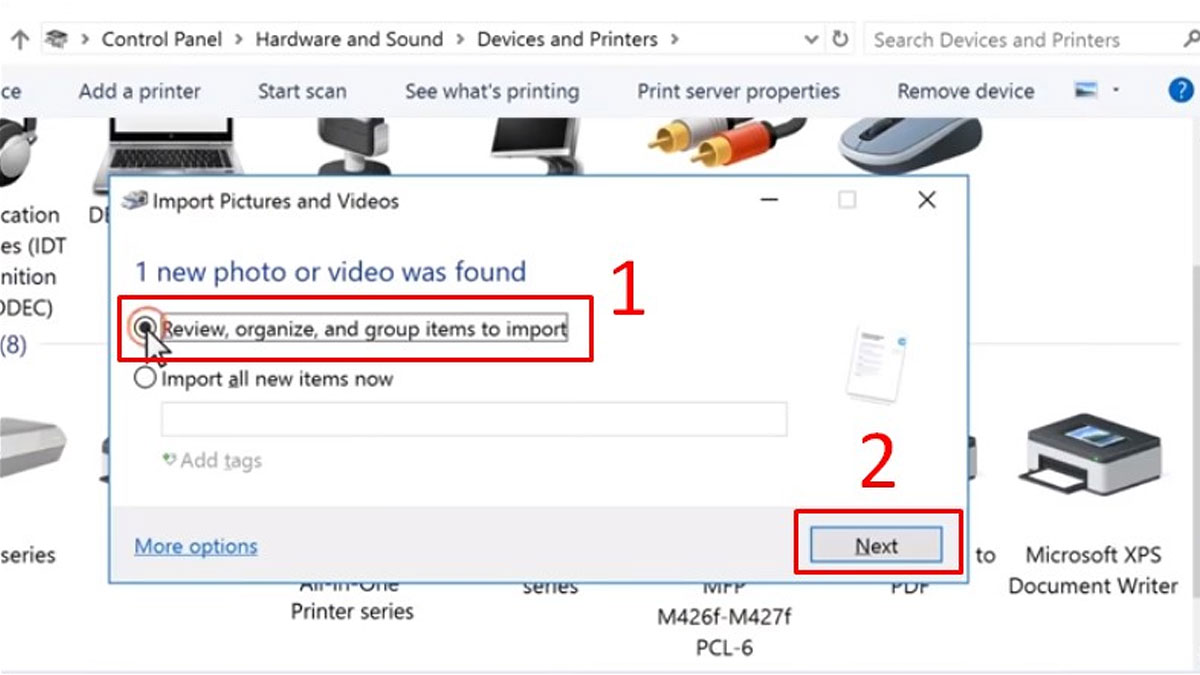Expand address bar history dropdown
This screenshot has width=1200, height=675.
(x=811, y=40)
